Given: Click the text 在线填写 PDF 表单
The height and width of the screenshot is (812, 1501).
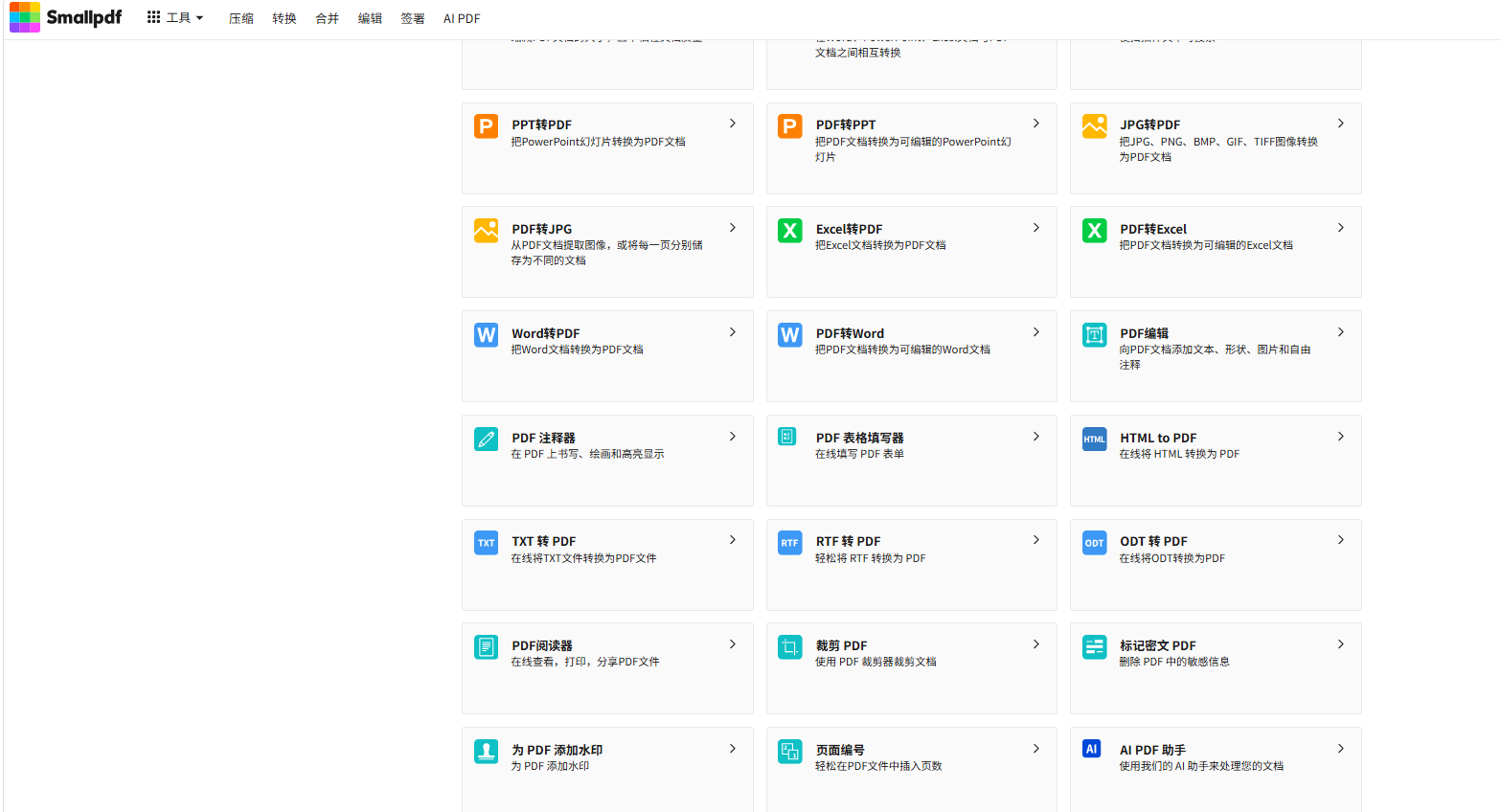Looking at the screenshot, I should pyautogui.click(x=860, y=454).
